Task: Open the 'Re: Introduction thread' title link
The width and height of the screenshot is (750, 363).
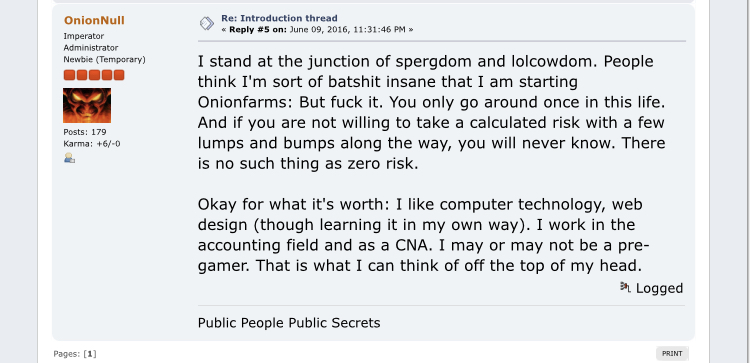Action: pyautogui.click(x=279, y=18)
